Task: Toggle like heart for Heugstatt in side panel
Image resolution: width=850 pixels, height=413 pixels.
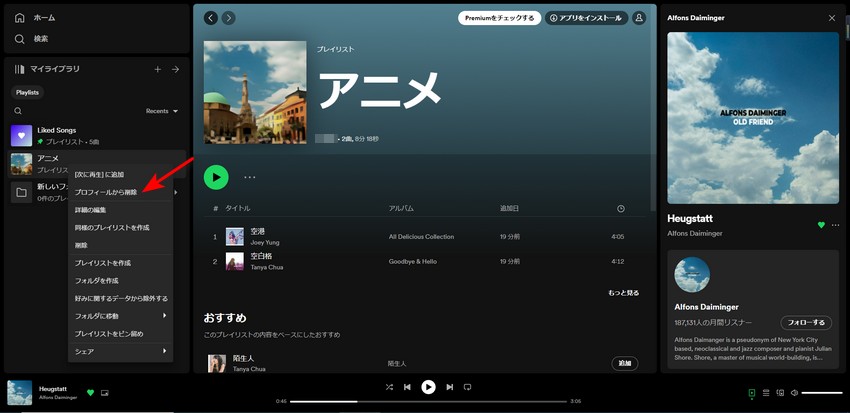Action: 821,225
